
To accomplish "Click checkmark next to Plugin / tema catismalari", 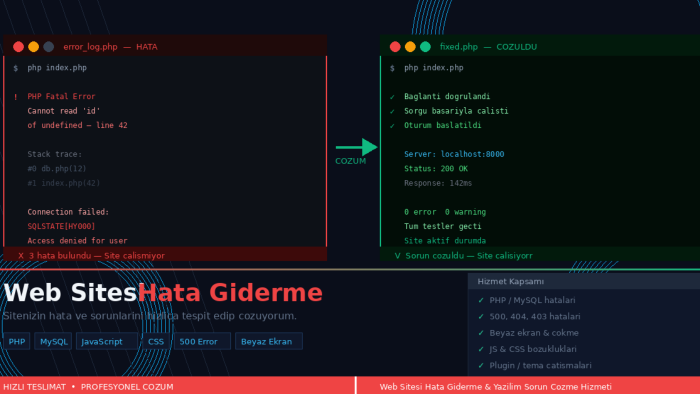I will [x=481, y=365].
